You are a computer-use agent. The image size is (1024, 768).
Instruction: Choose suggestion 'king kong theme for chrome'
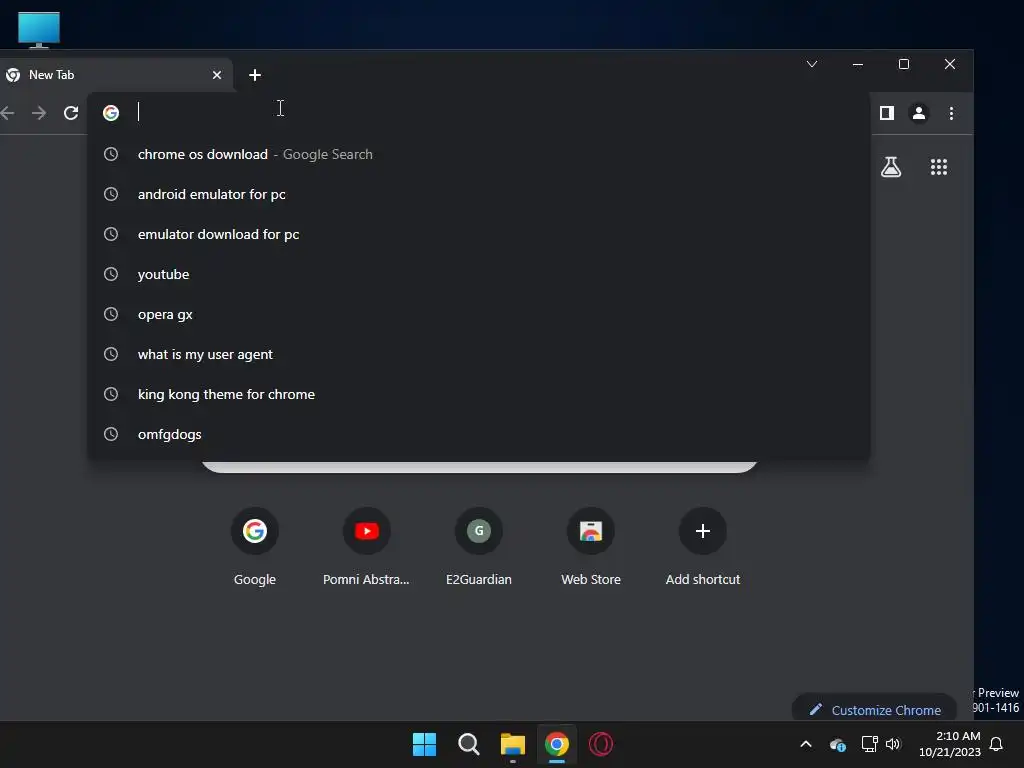pos(479,394)
